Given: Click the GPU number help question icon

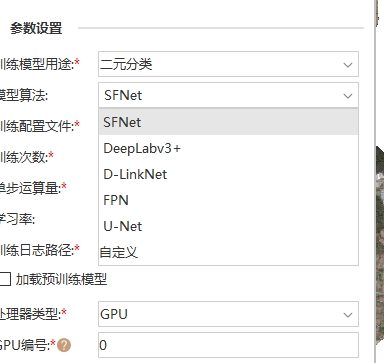Looking at the screenshot, I should [x=64, y=345].
